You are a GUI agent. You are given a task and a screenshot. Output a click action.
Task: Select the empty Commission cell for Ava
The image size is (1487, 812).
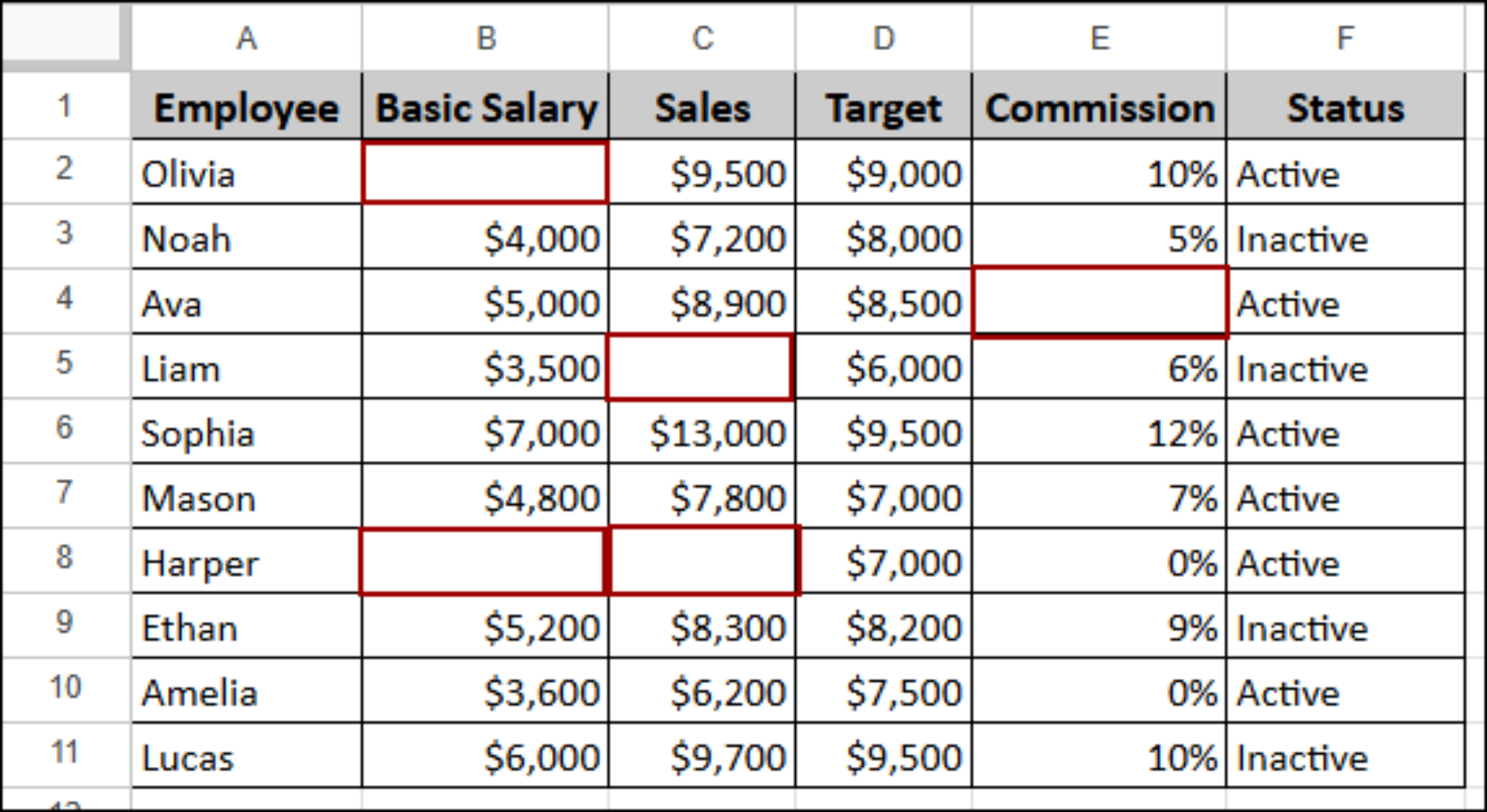(1099, 303)
